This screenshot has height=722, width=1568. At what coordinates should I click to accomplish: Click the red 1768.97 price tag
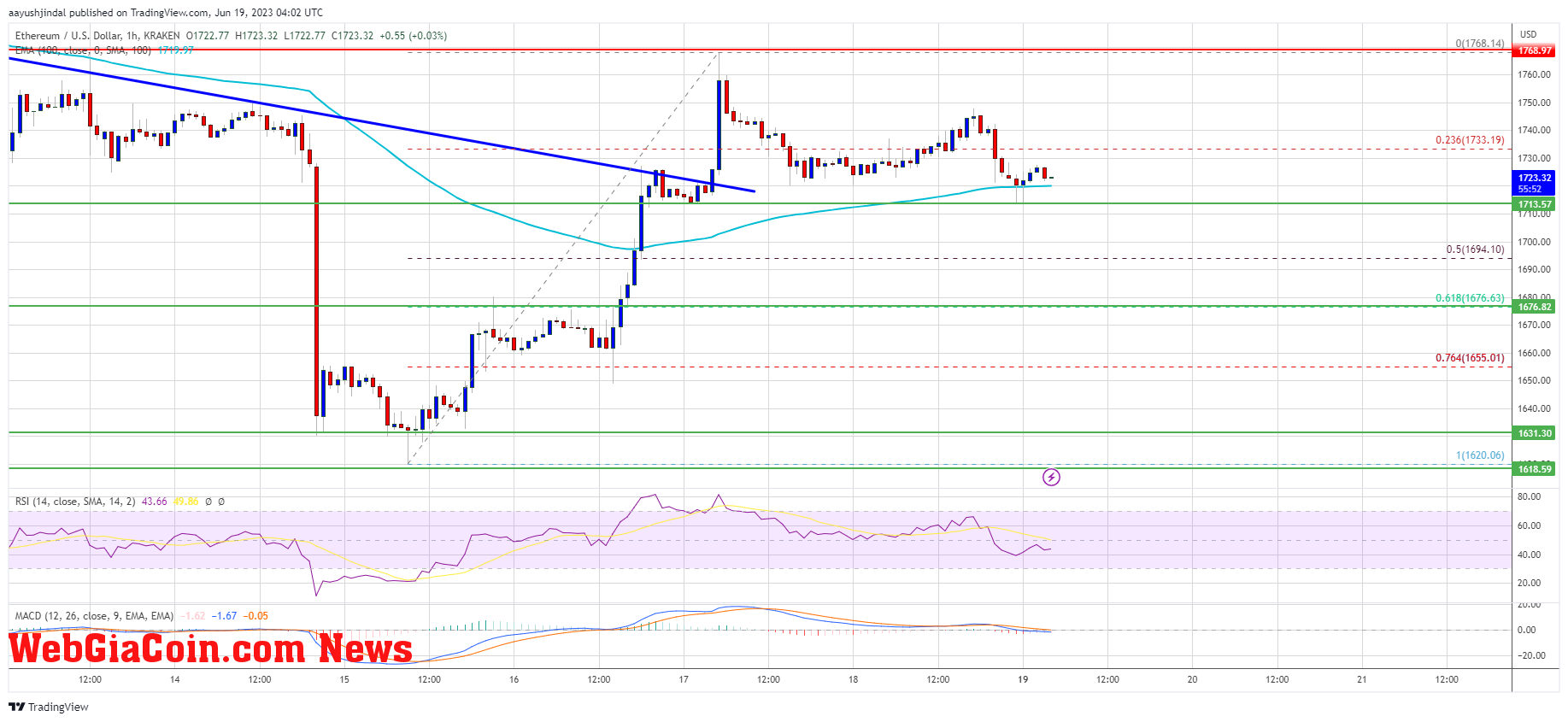[x=1535, y=50]
